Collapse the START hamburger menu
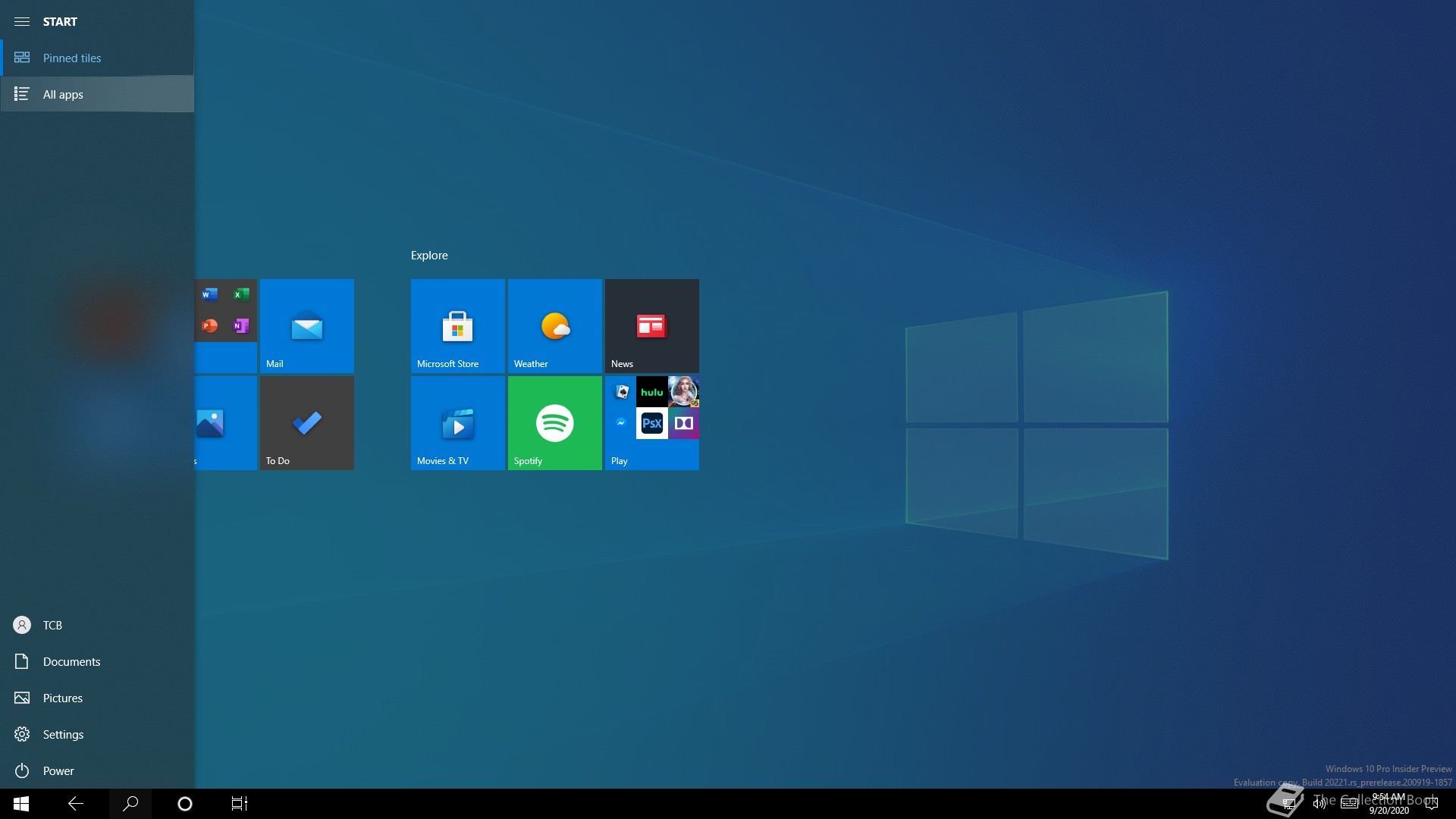 22,21
